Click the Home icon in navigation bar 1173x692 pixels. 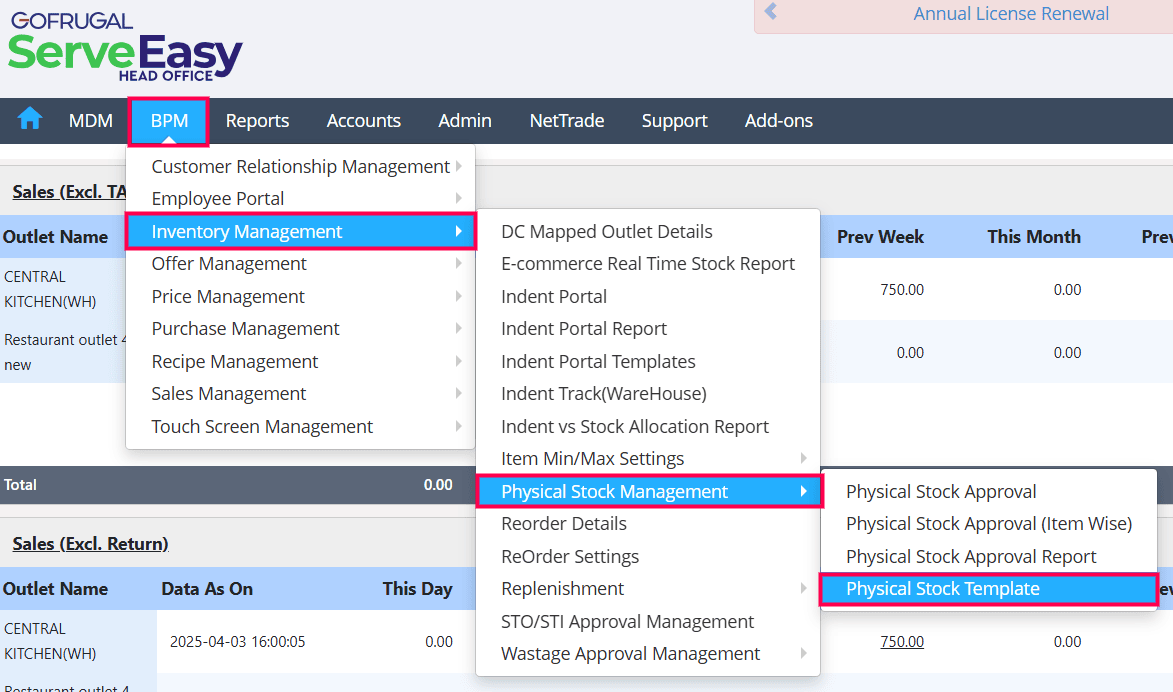[x=30, y=120]
